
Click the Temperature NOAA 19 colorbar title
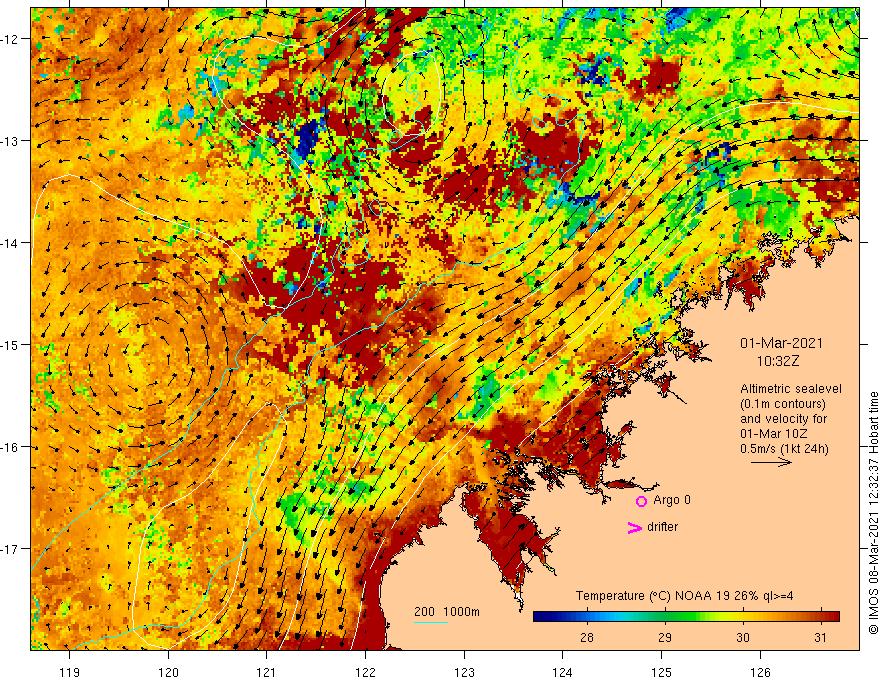(684, 596)
